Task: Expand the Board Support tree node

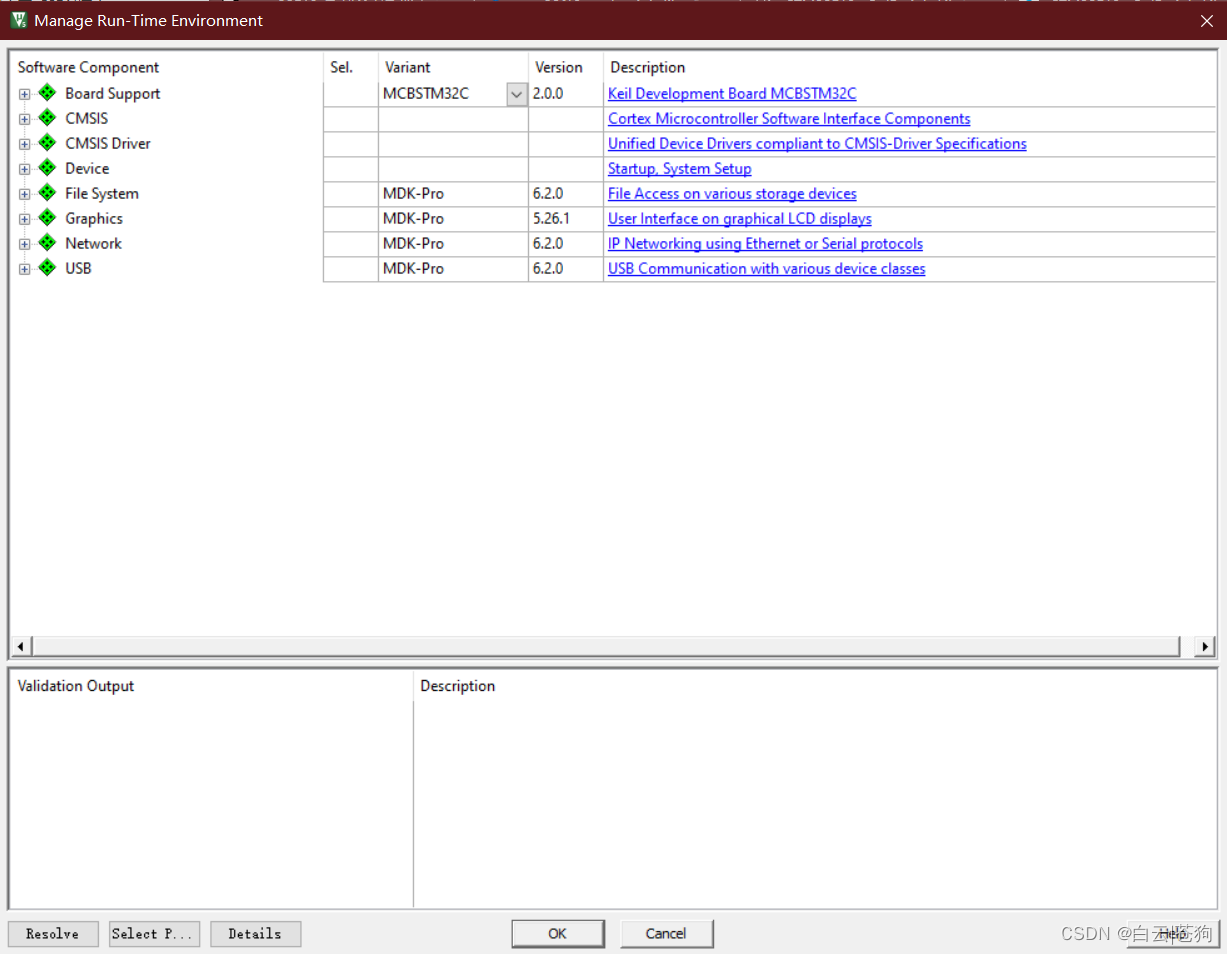Action: point(24,94)
